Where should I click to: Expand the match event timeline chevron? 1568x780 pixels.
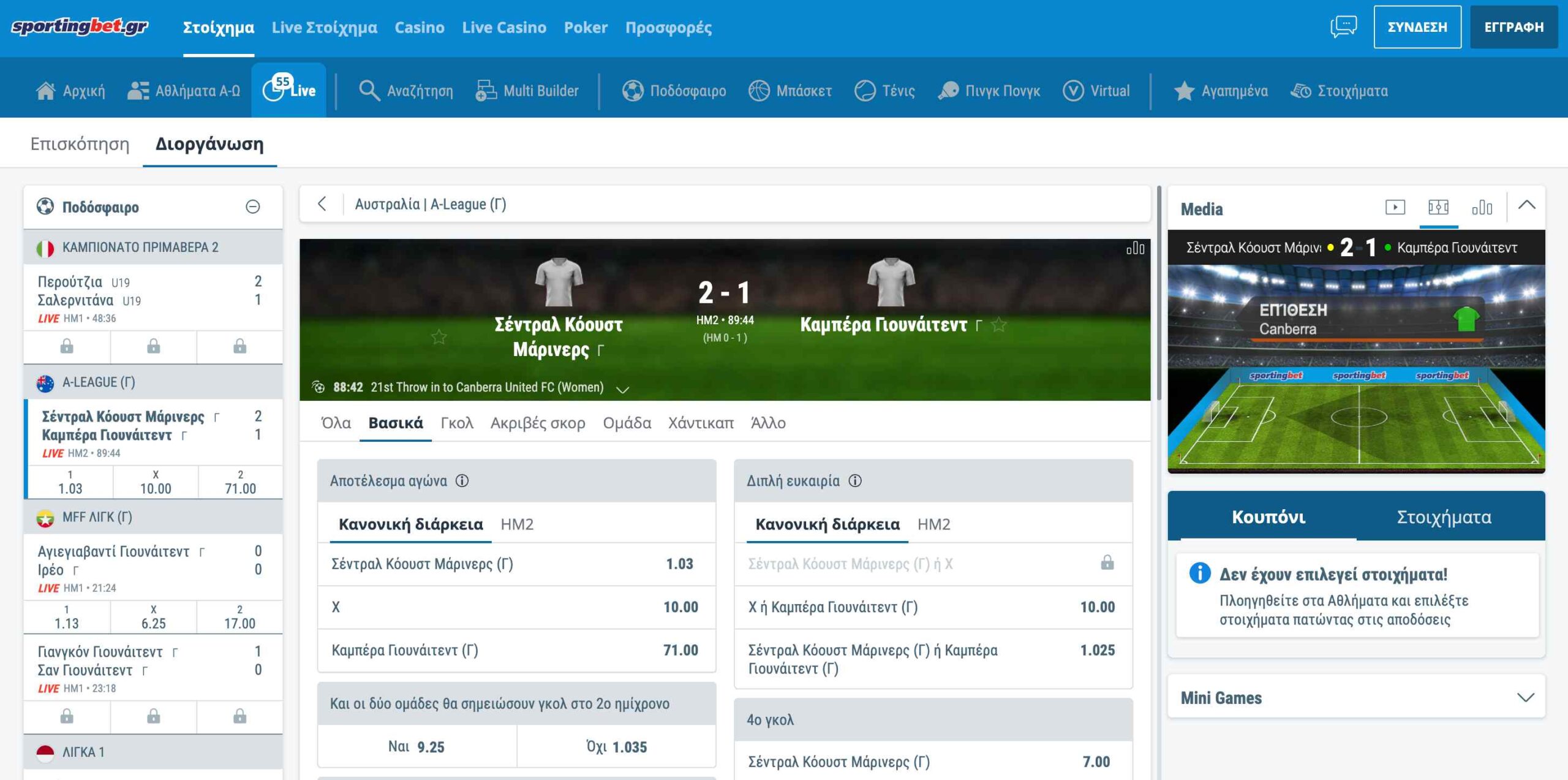tap(622, 389)
